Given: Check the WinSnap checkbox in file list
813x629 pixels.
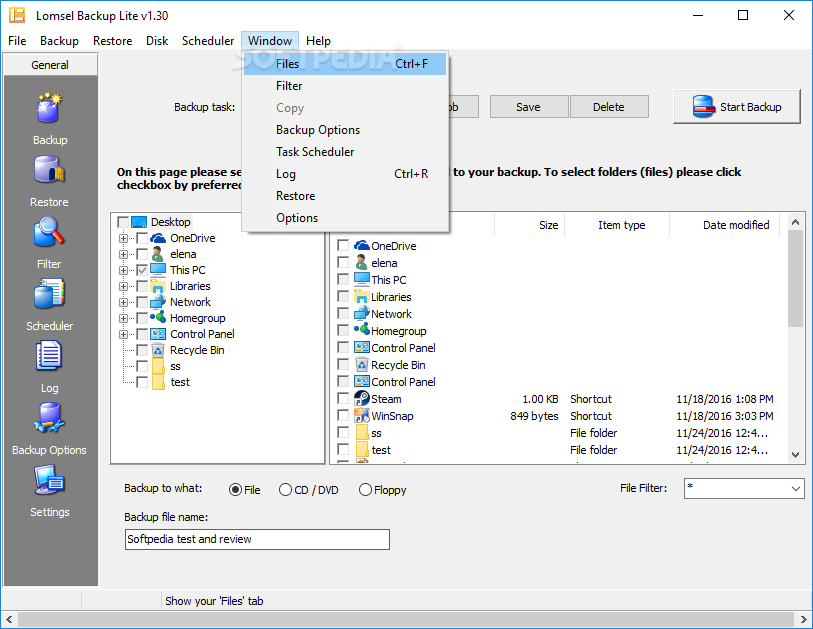Looking at the screenshot, I should click(x=343, y=415).
